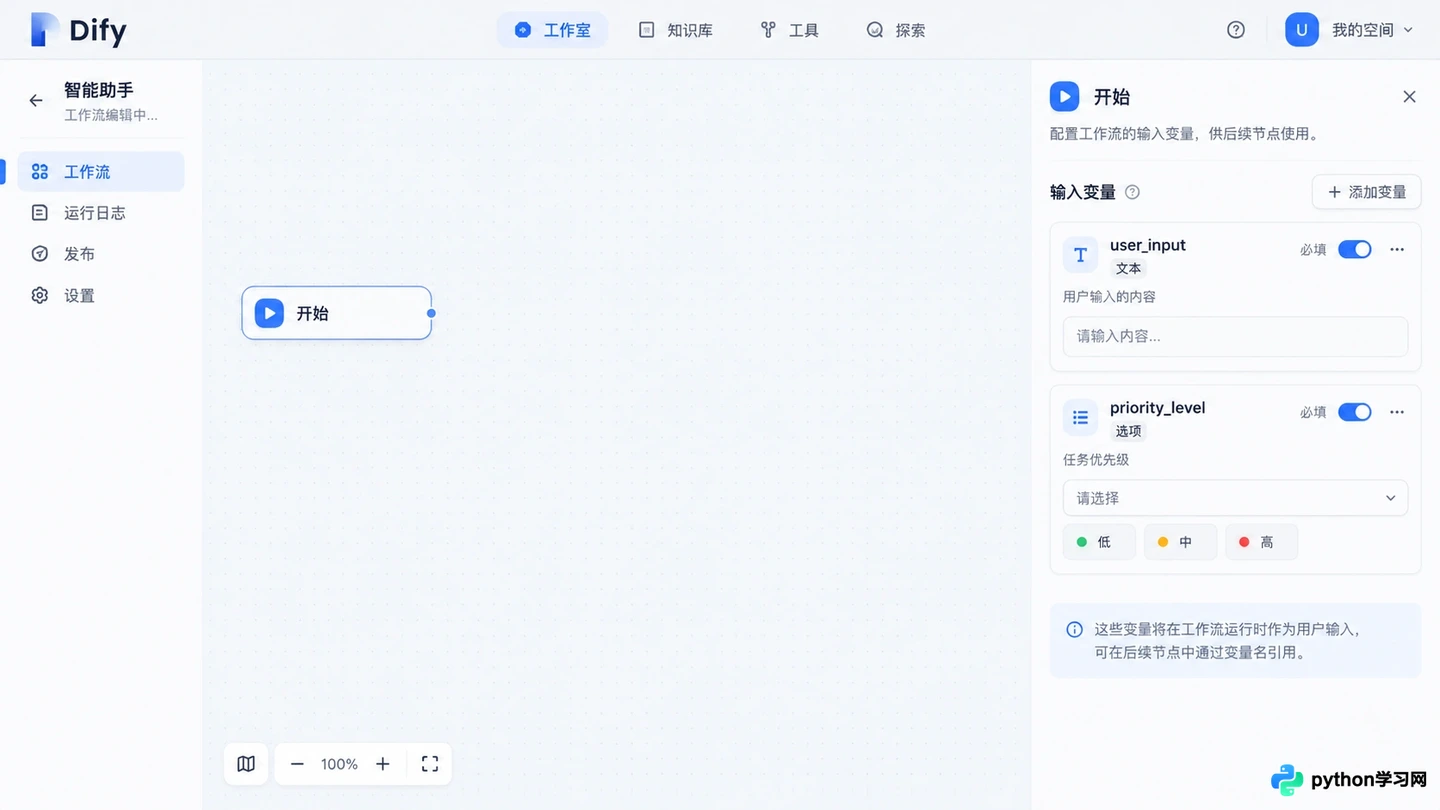Zoom in with the plus icon
The height and width of the screenshot is (810, 1440).
click(383, 764)
